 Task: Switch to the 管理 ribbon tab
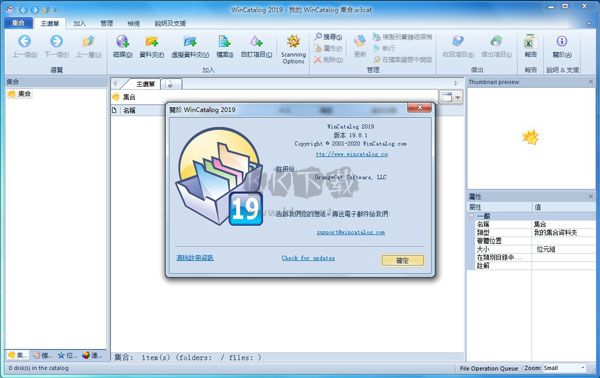pos(107,23)
